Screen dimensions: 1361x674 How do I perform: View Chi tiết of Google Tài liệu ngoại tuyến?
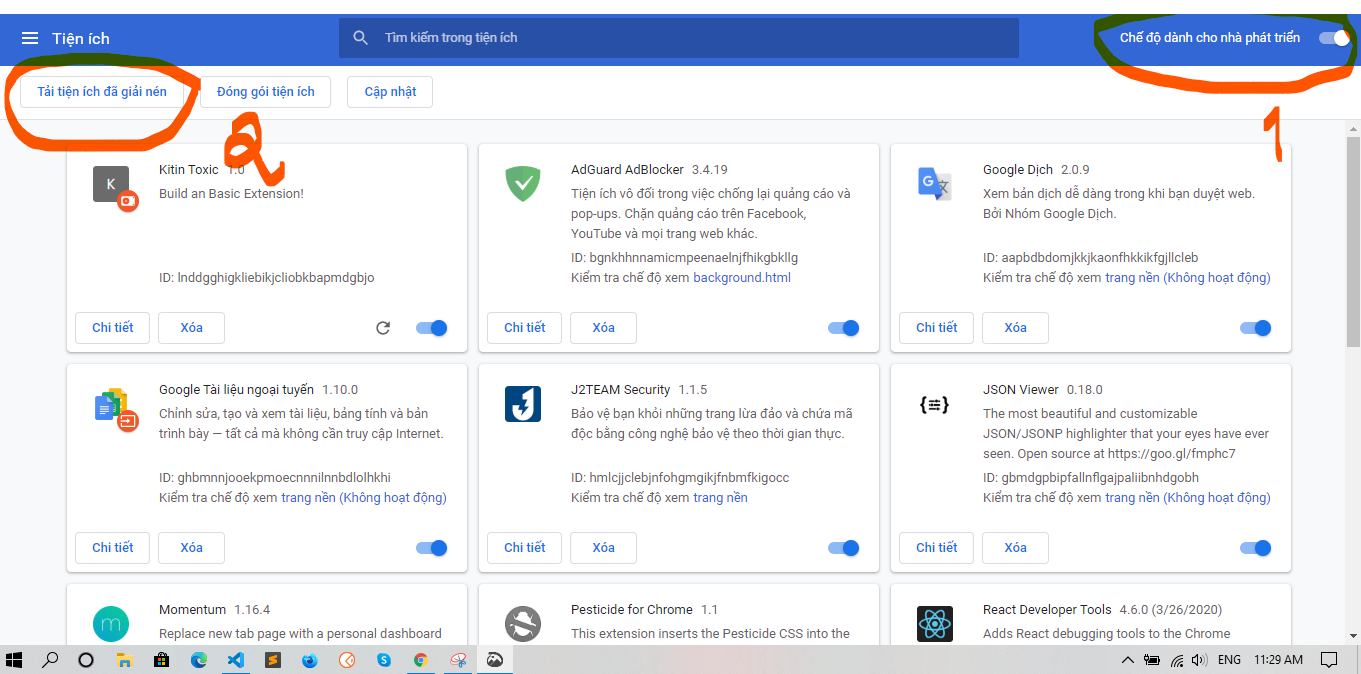click(112, 548)
